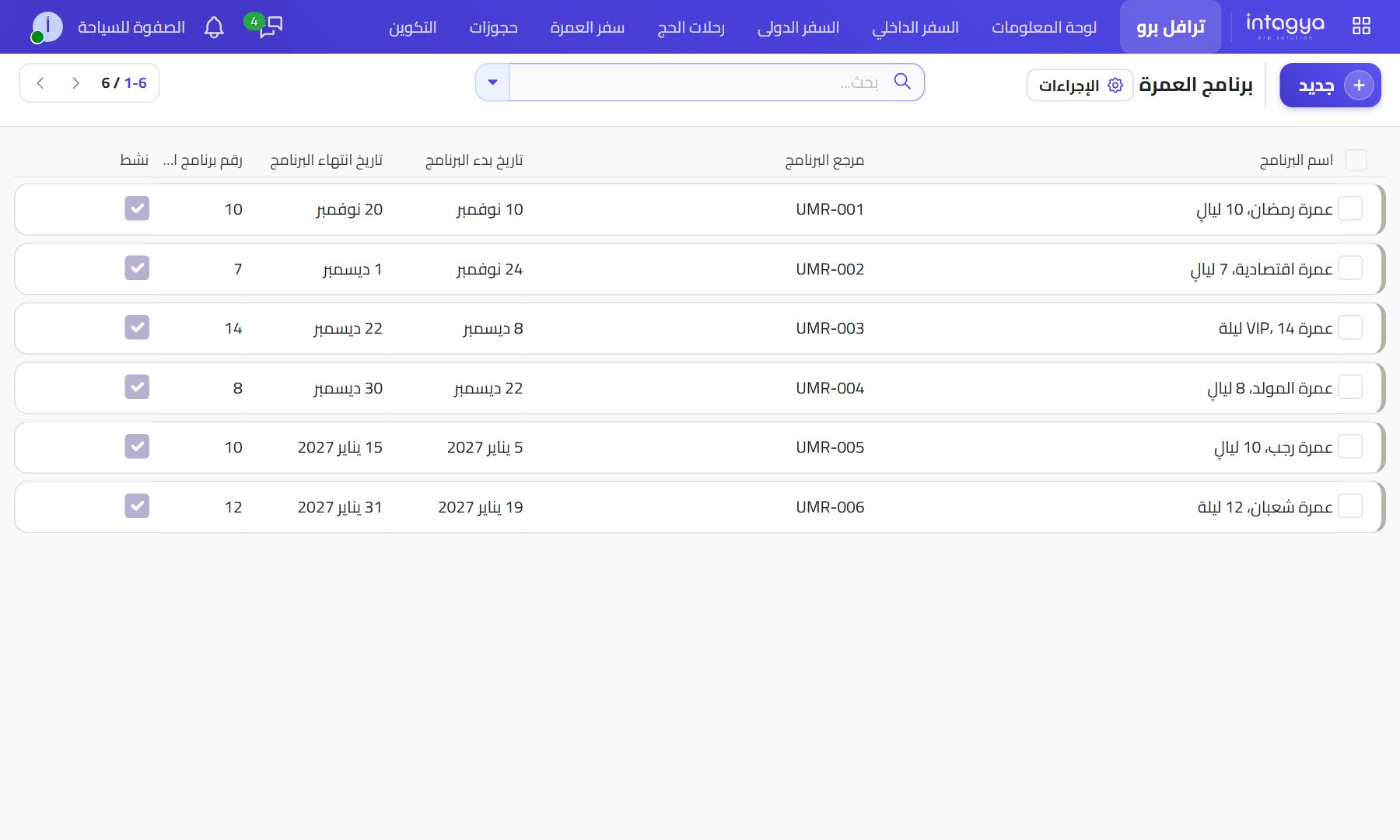The image size is (1400, 840).
Task: Click page title برنامج العمرة
Action: tap(1195, 85)
